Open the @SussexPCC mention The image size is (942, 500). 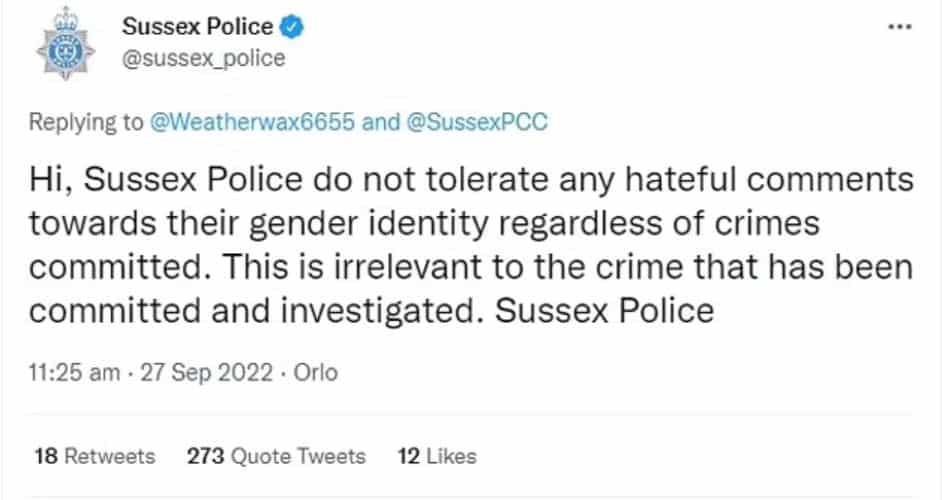pos(478,122)
